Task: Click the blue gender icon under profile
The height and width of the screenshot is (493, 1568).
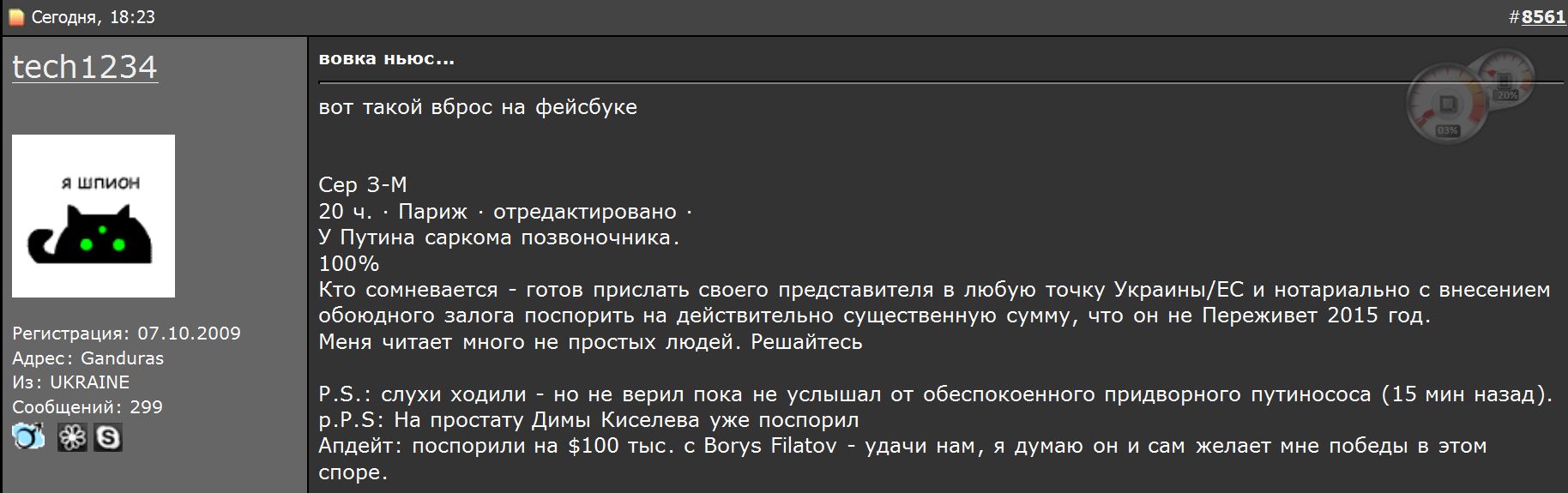Action: pyautogui.click(x=28, y=437)
